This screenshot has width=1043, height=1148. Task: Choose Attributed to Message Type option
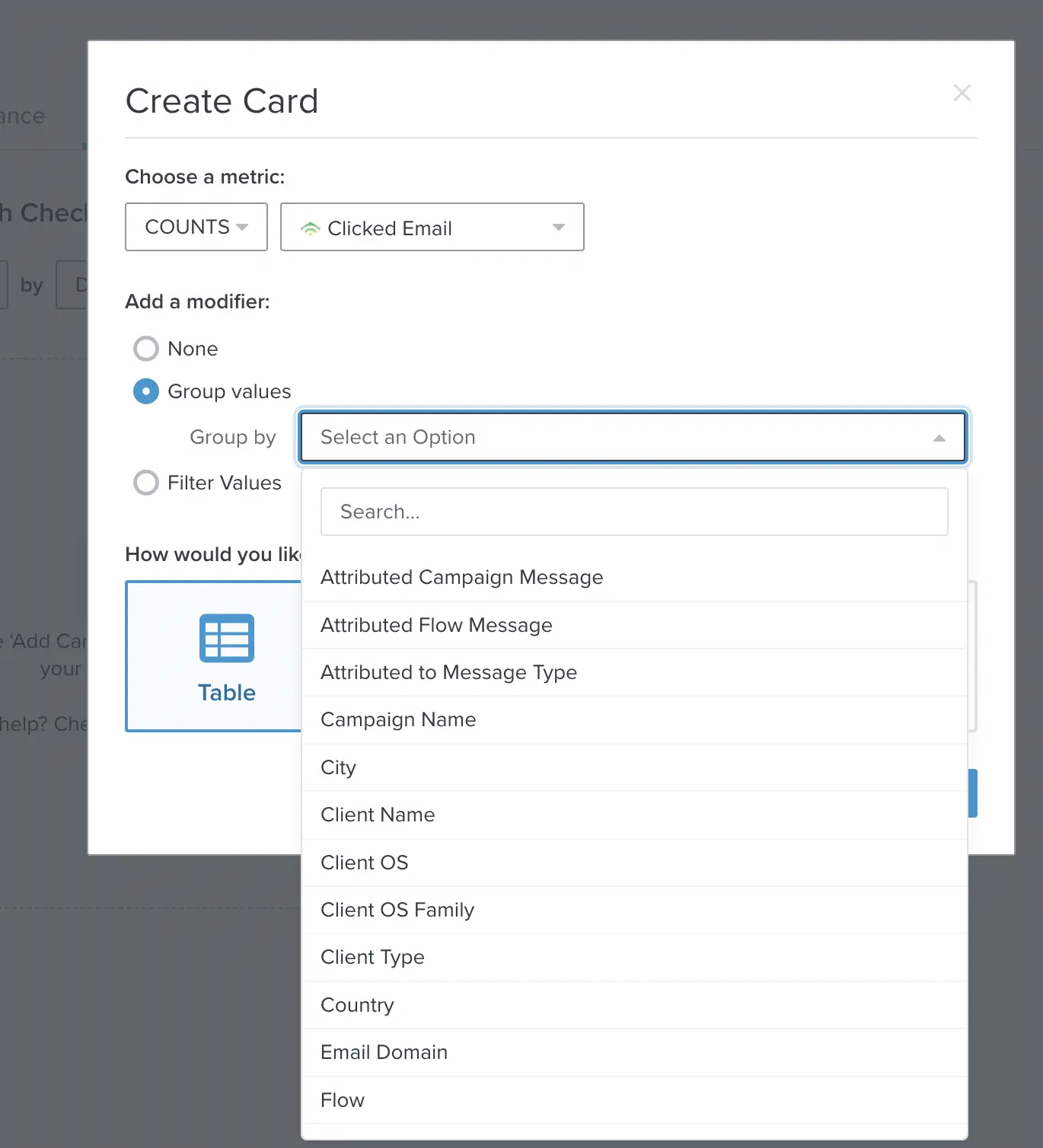point(634,672)
